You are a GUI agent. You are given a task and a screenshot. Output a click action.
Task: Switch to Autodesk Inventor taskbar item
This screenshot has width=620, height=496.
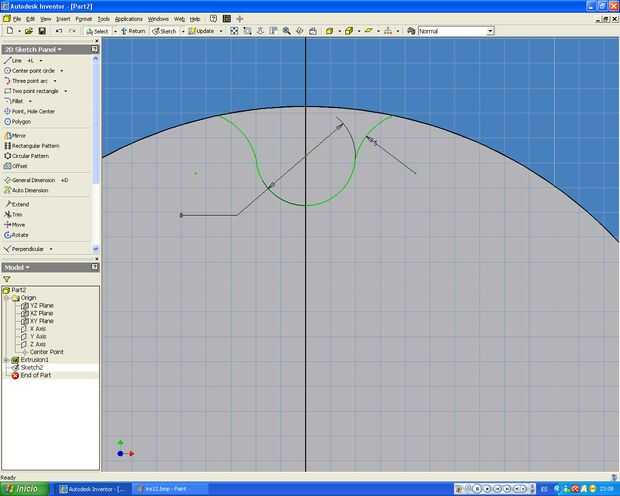93,489
